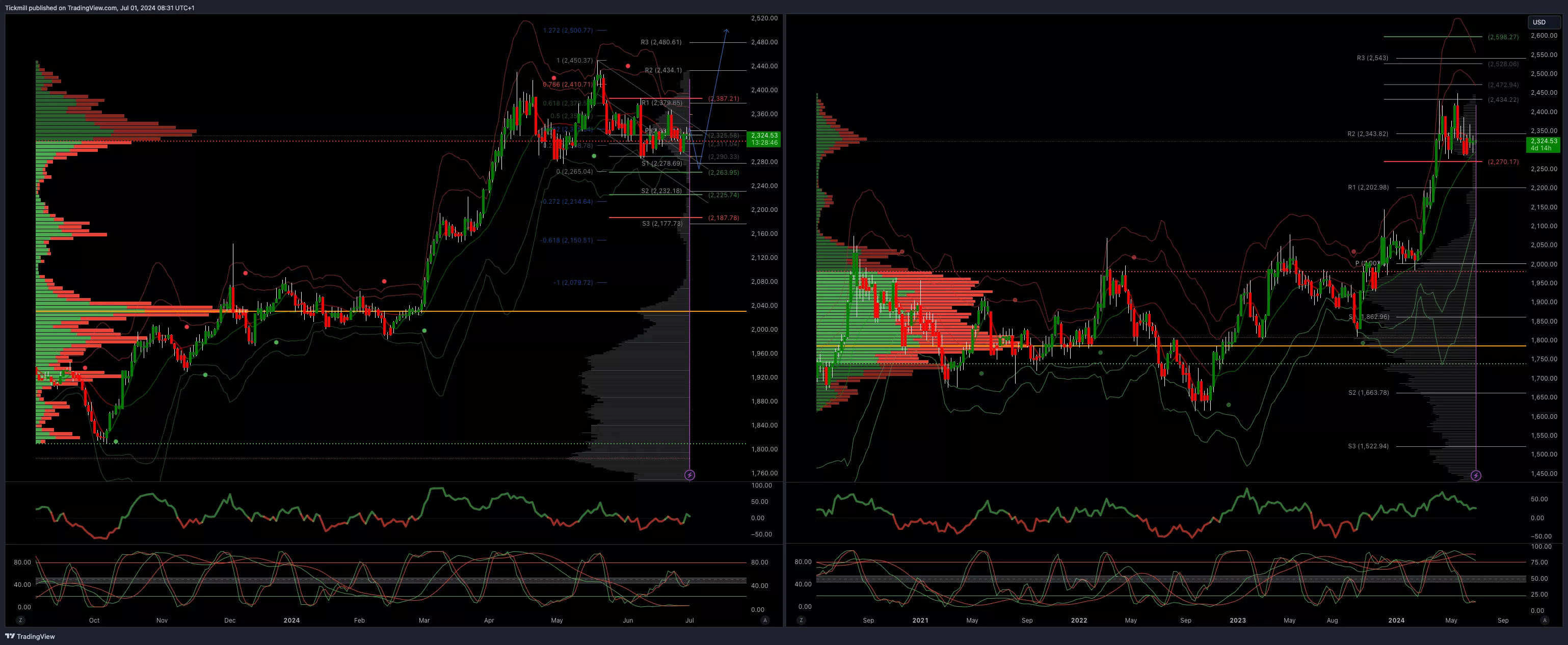Open the USD currency selector
The width and height of the screenshot is (1568, 645).
pos(1543,22)
